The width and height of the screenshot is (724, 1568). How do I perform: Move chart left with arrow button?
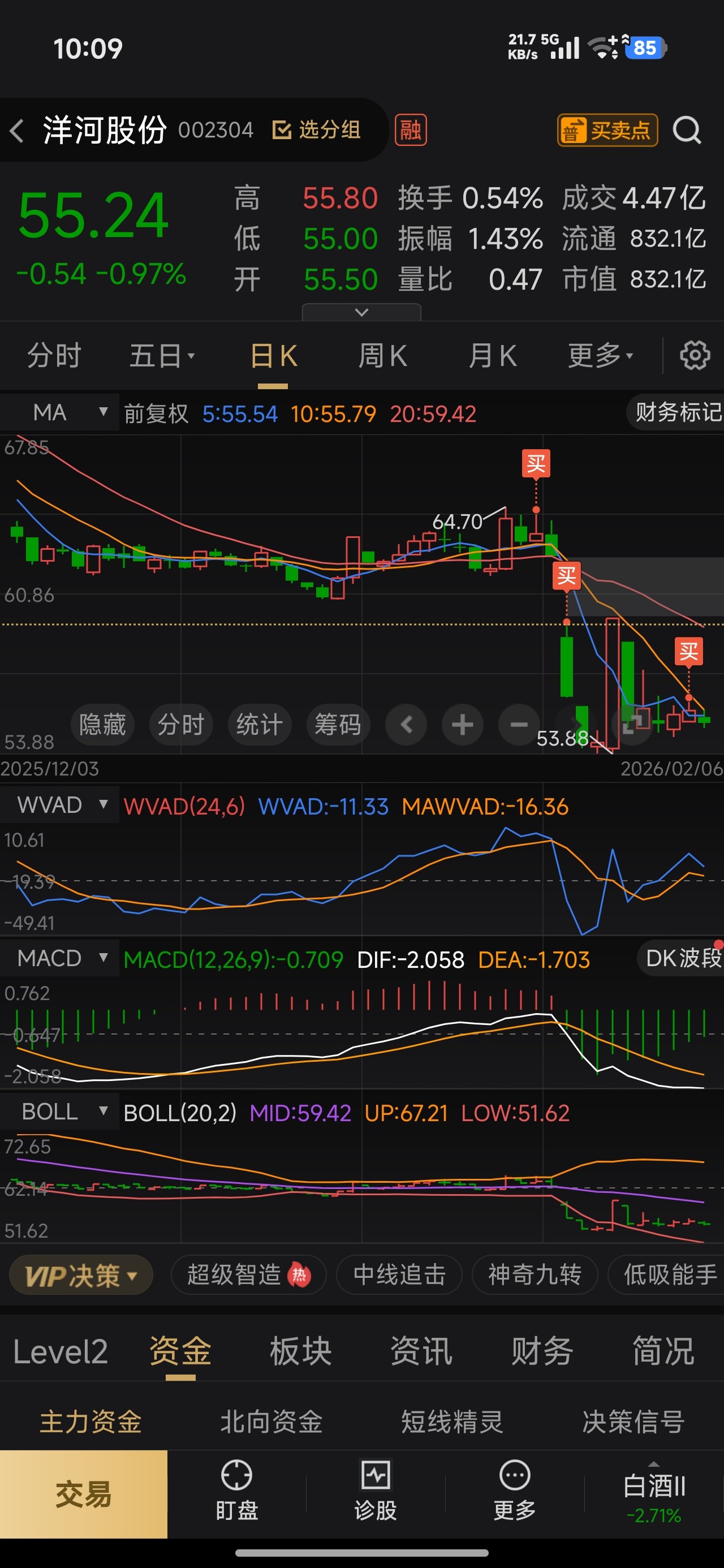tap(406, 725)
